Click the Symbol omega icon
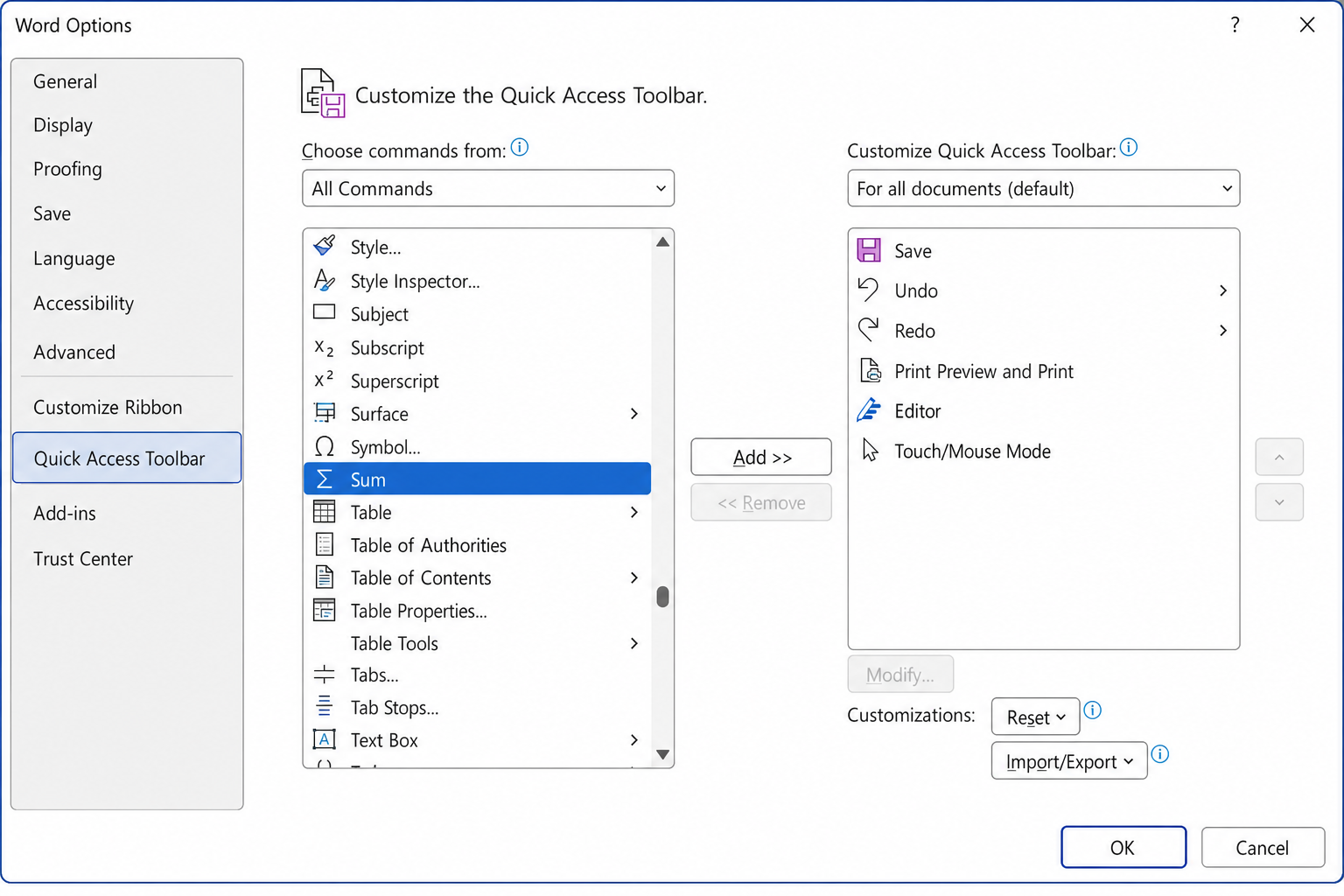The width and height of the screenshot is (1344, 896). [x=325, y=446]
